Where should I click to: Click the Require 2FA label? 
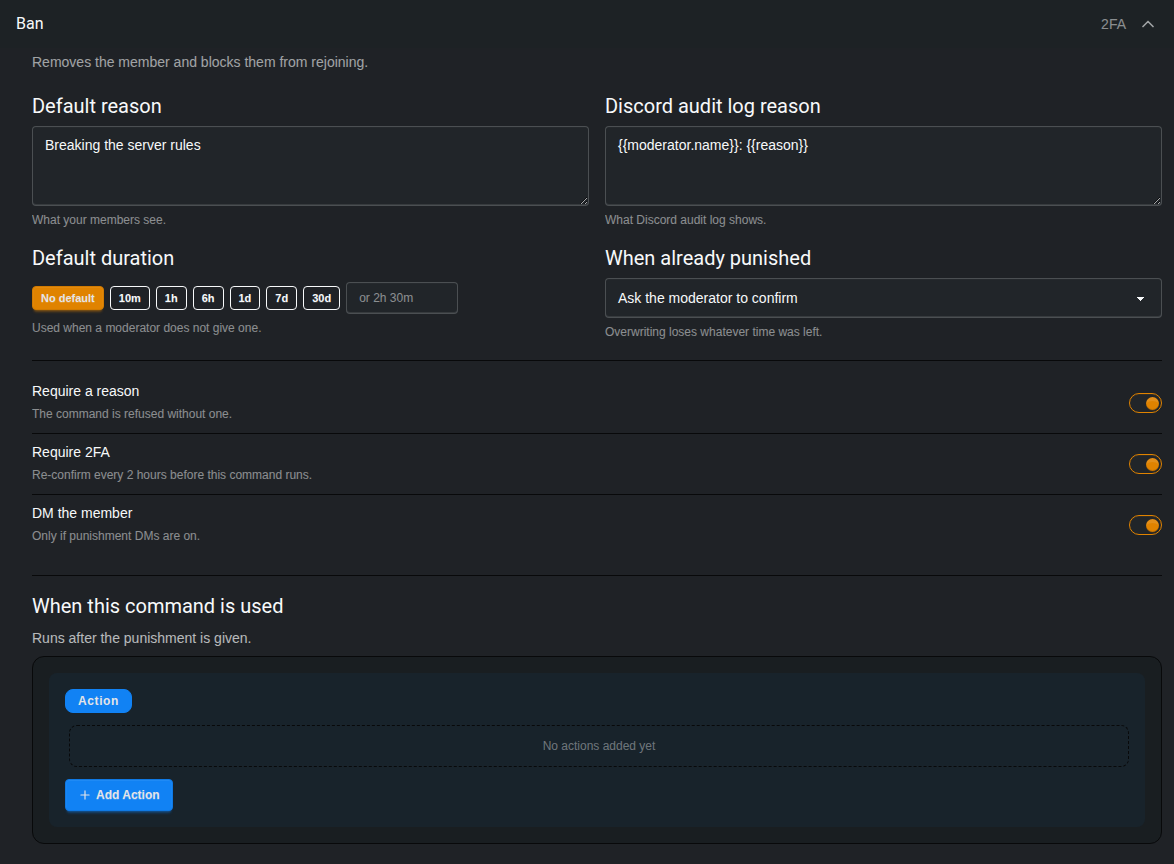tap(71, 452)
